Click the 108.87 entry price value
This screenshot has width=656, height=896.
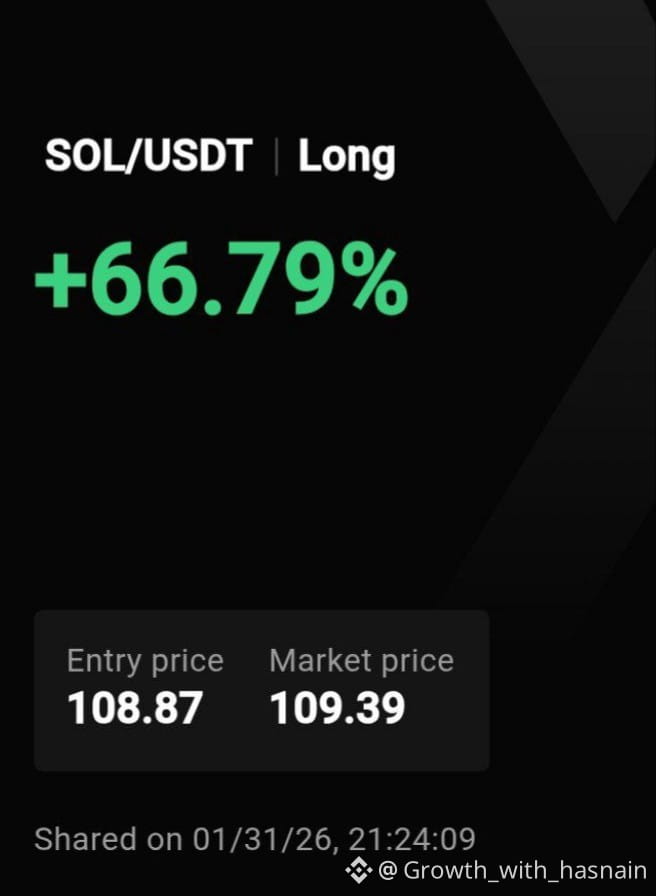tap(135, 708)
